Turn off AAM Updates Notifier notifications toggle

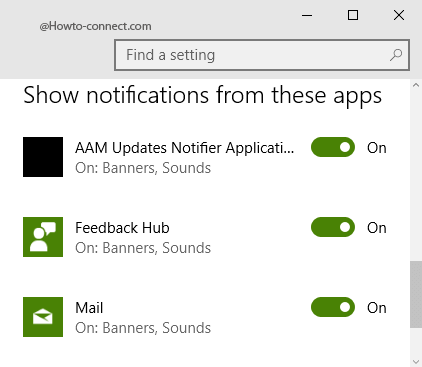point(333,147)
